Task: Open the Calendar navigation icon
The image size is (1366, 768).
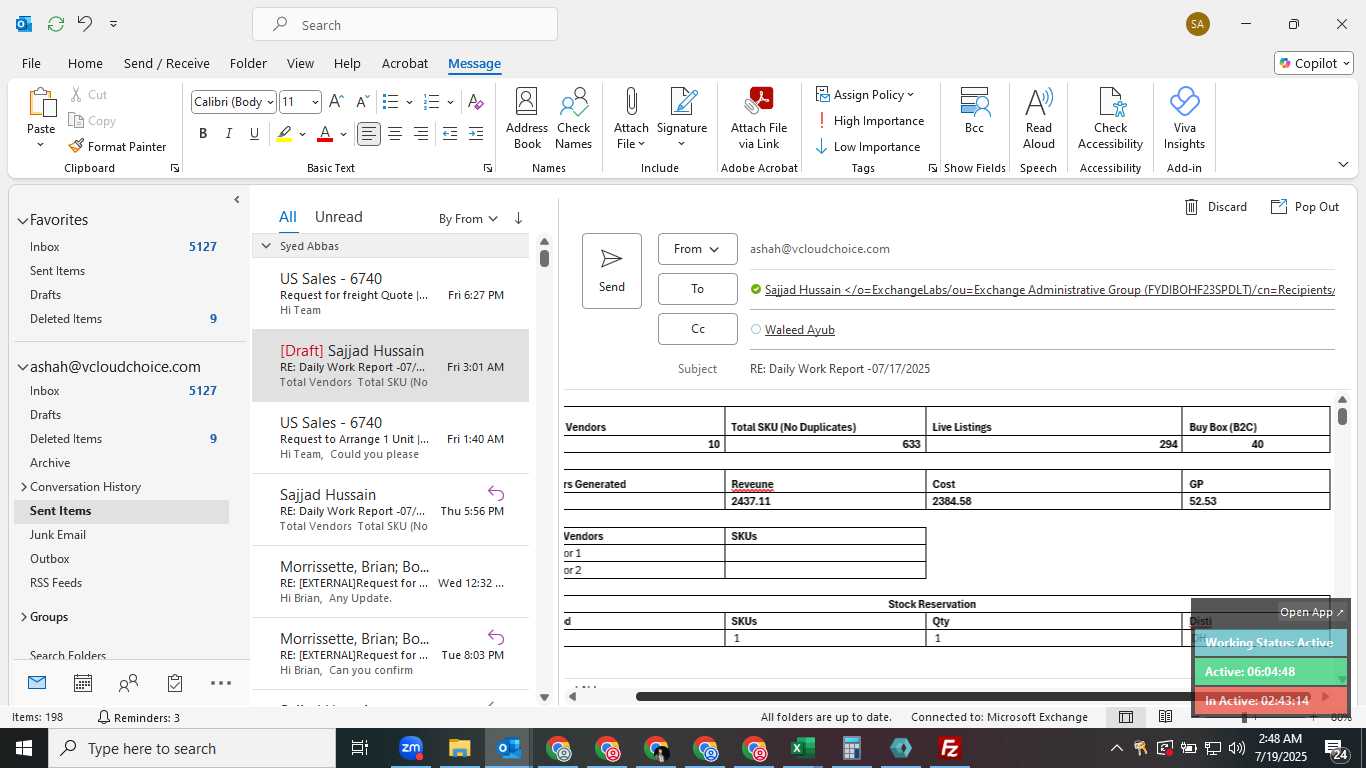Action: point(83,684)
